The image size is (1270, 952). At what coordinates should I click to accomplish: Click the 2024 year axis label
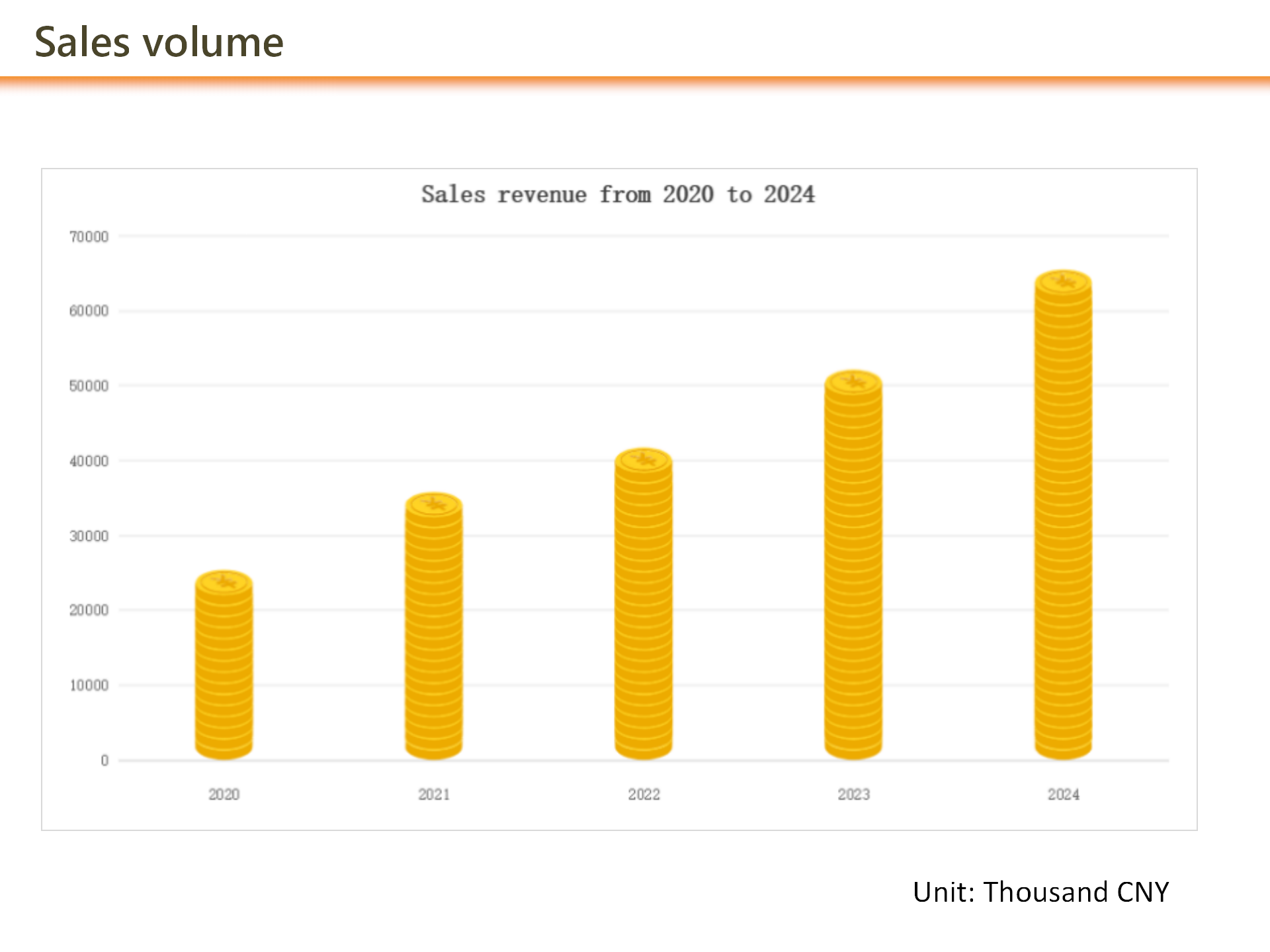tap(1063, 795)
